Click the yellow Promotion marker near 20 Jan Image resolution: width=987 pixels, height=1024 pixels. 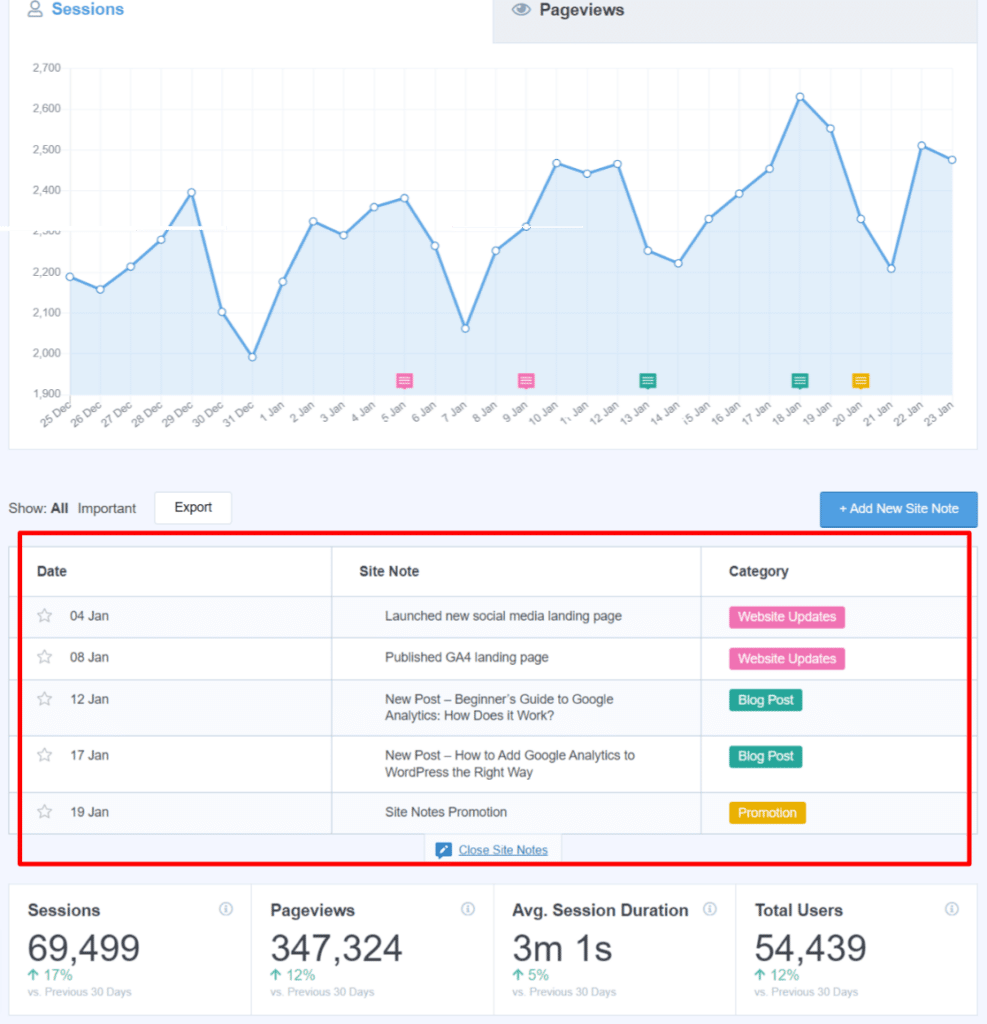pyautogui.click(x=860, y=380)
